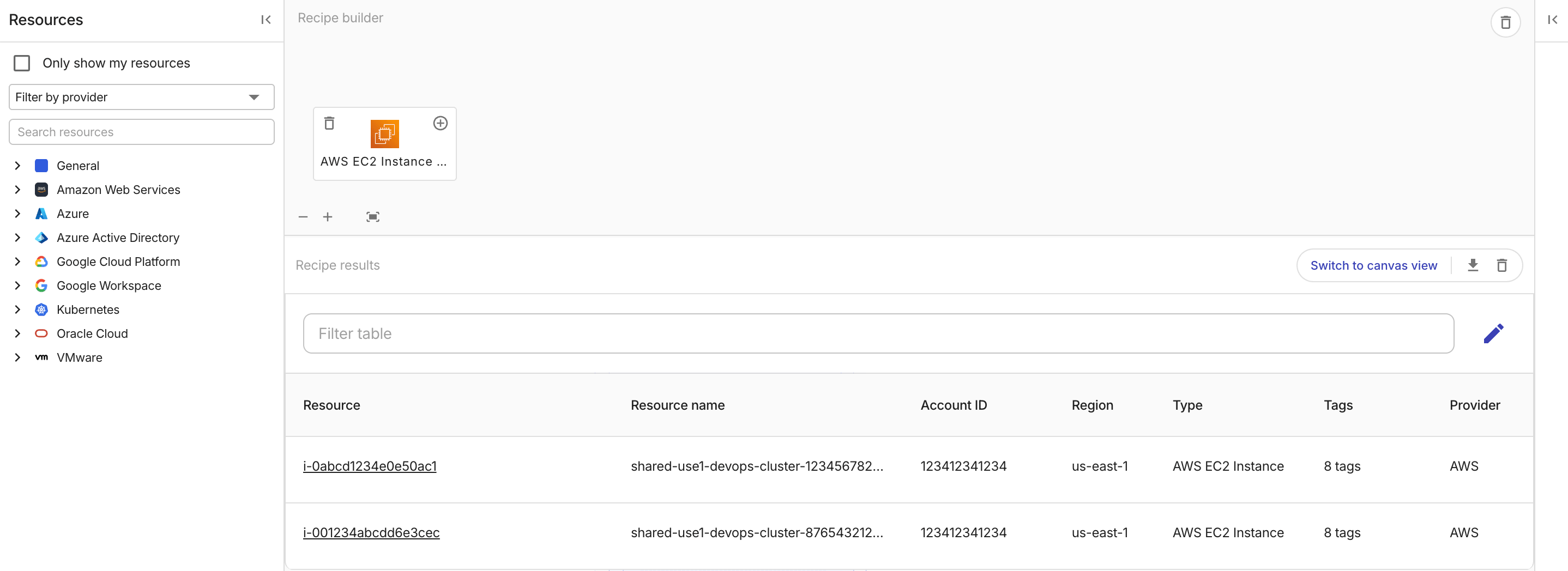Select the Google Cloud Platform category
This screenshot has height=571, width=1568.
118,262
